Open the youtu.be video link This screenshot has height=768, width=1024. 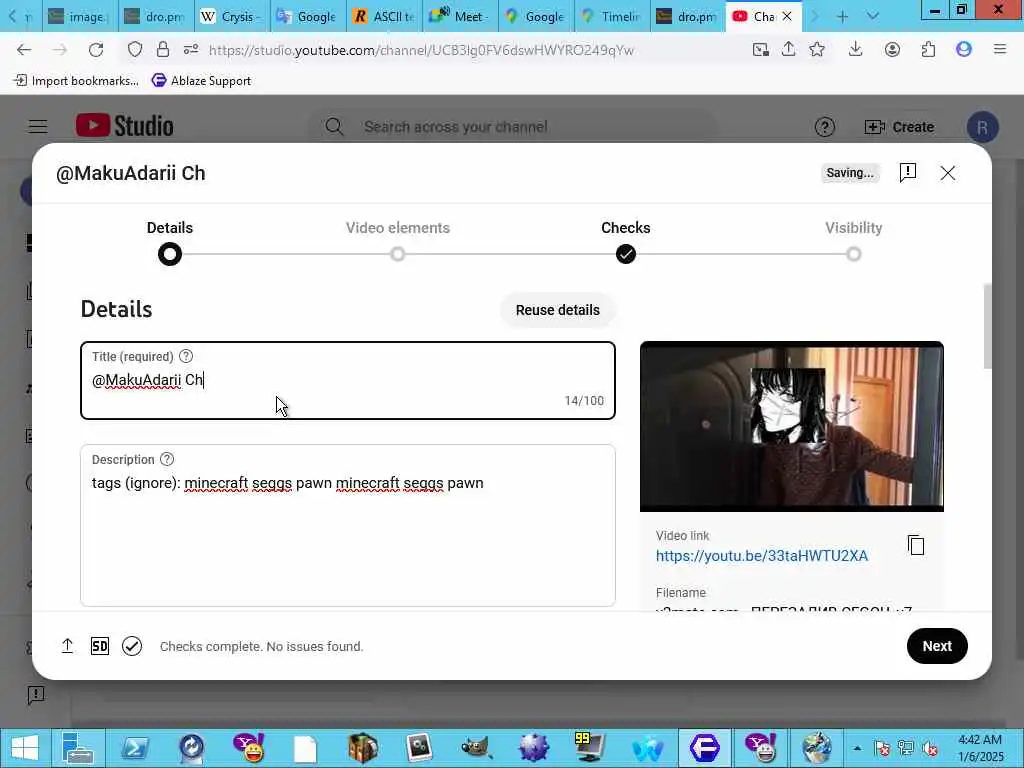point(761,556)
